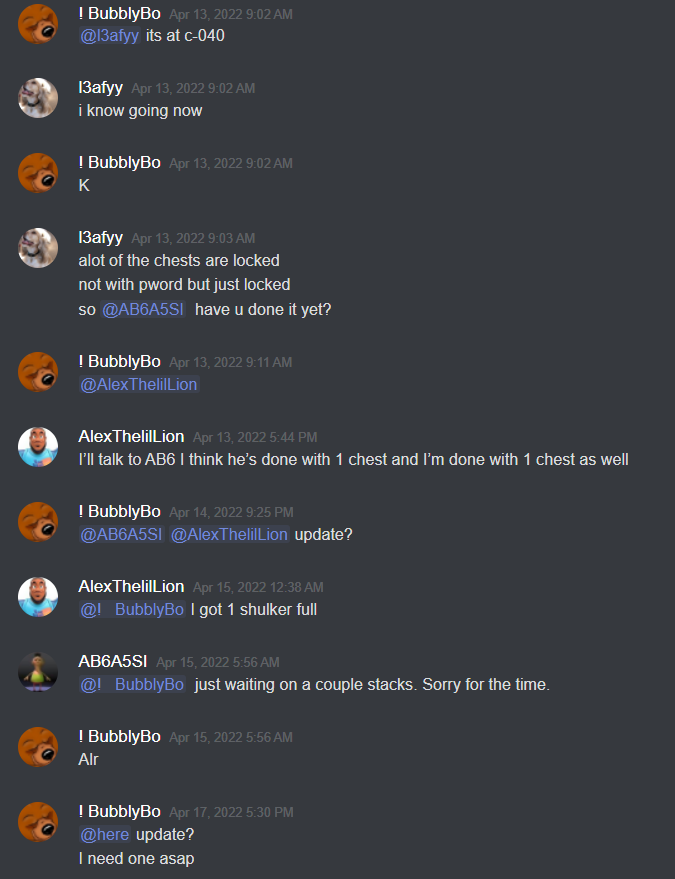Open the standalone @AlexThelilLion mention
Image resolution: width=675 pixels, height=879 pixels.
pyautogui.click(x=139, y=385)
